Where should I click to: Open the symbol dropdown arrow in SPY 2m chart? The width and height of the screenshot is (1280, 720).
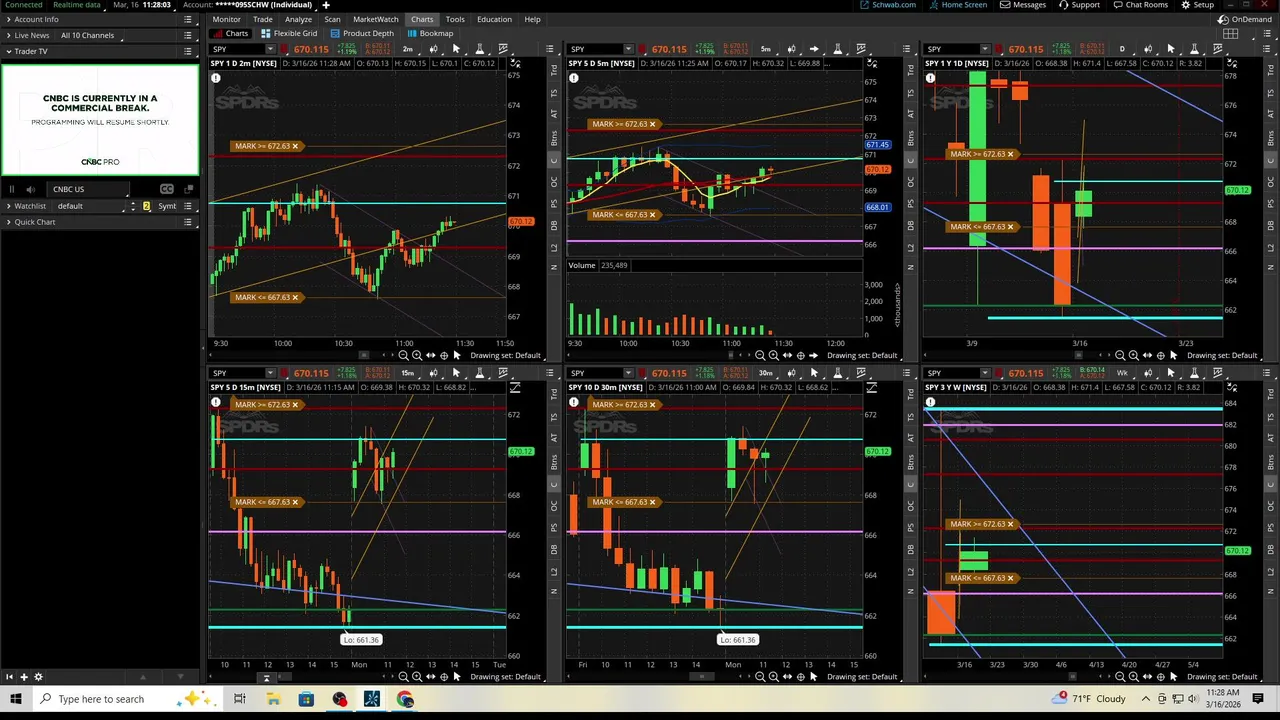point(270,49)
